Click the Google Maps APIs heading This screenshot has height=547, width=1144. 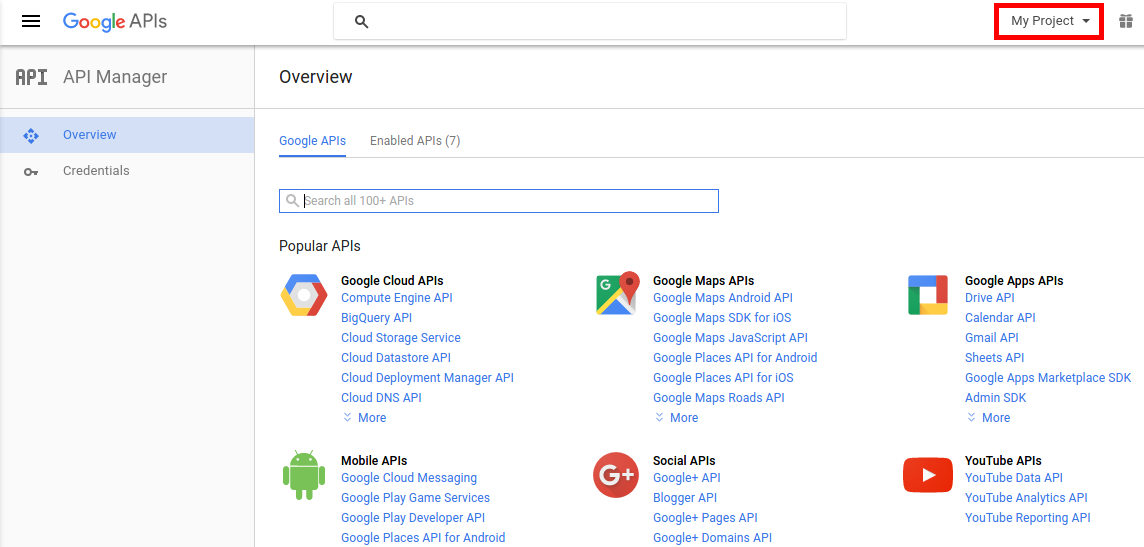[703, 280]
